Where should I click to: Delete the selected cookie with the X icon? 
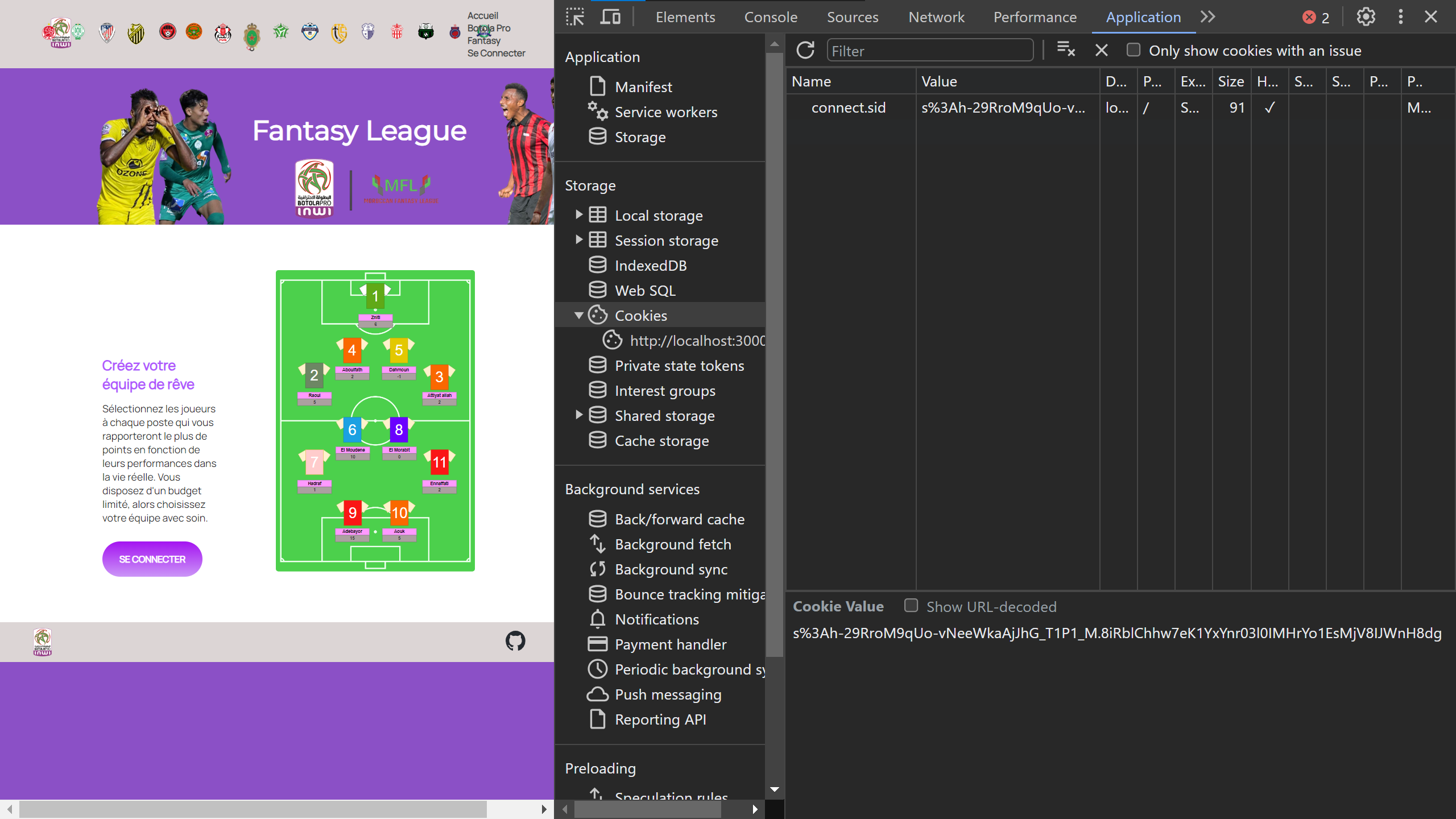click(x=1102, y=51)
